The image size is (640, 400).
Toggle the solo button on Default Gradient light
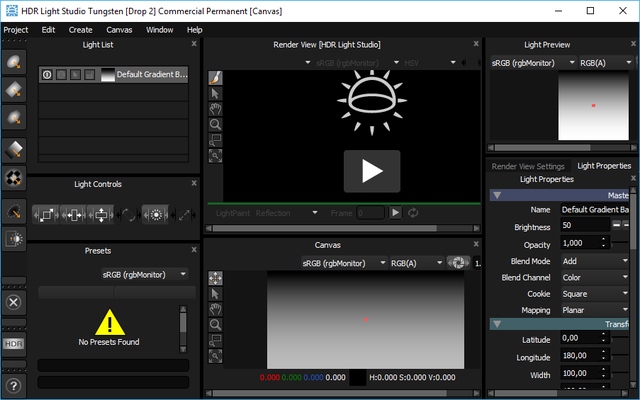click(61, 75)
